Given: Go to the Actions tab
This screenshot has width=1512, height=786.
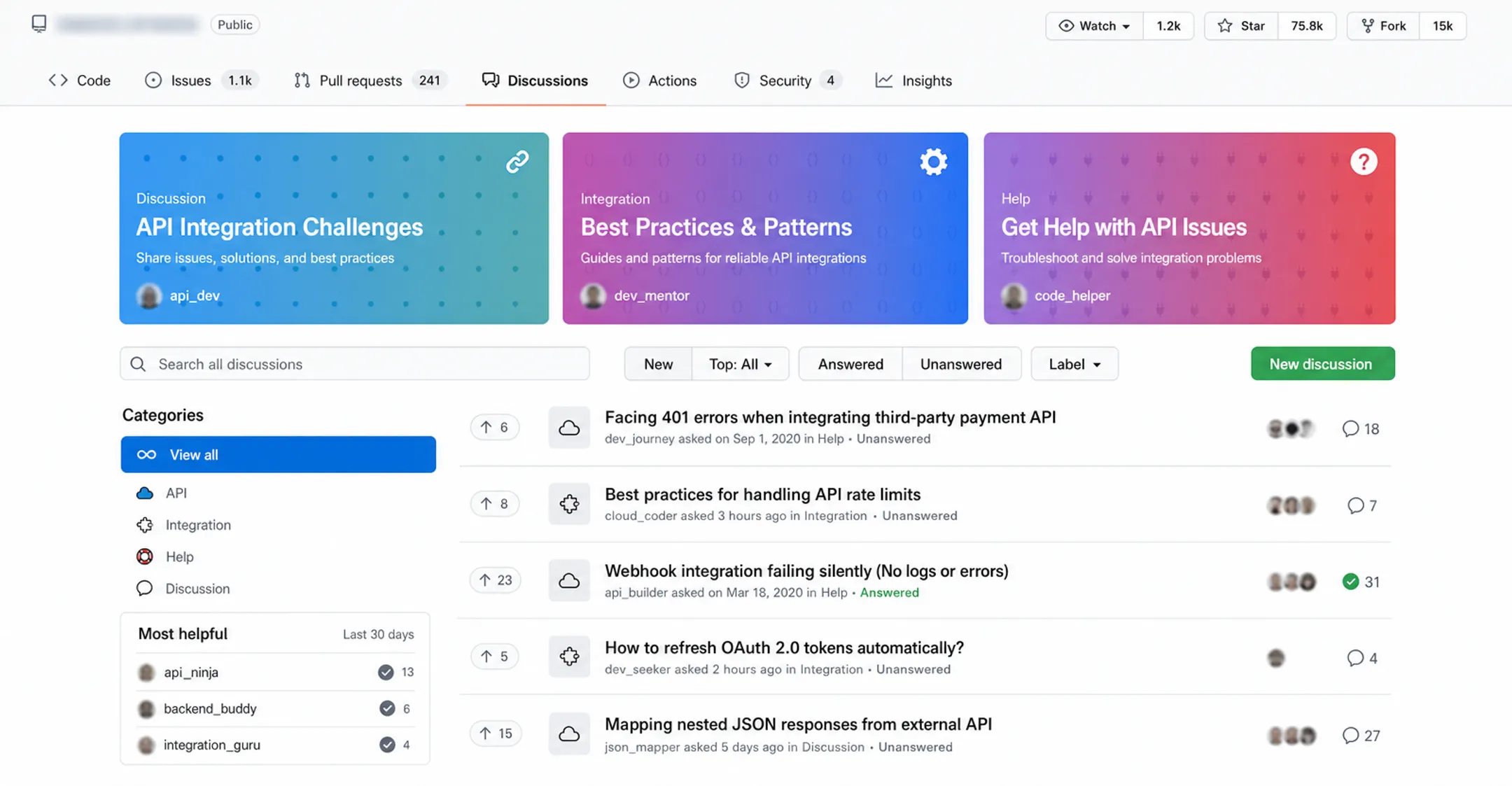Looking at the screenshot, I should click(660, 80).
